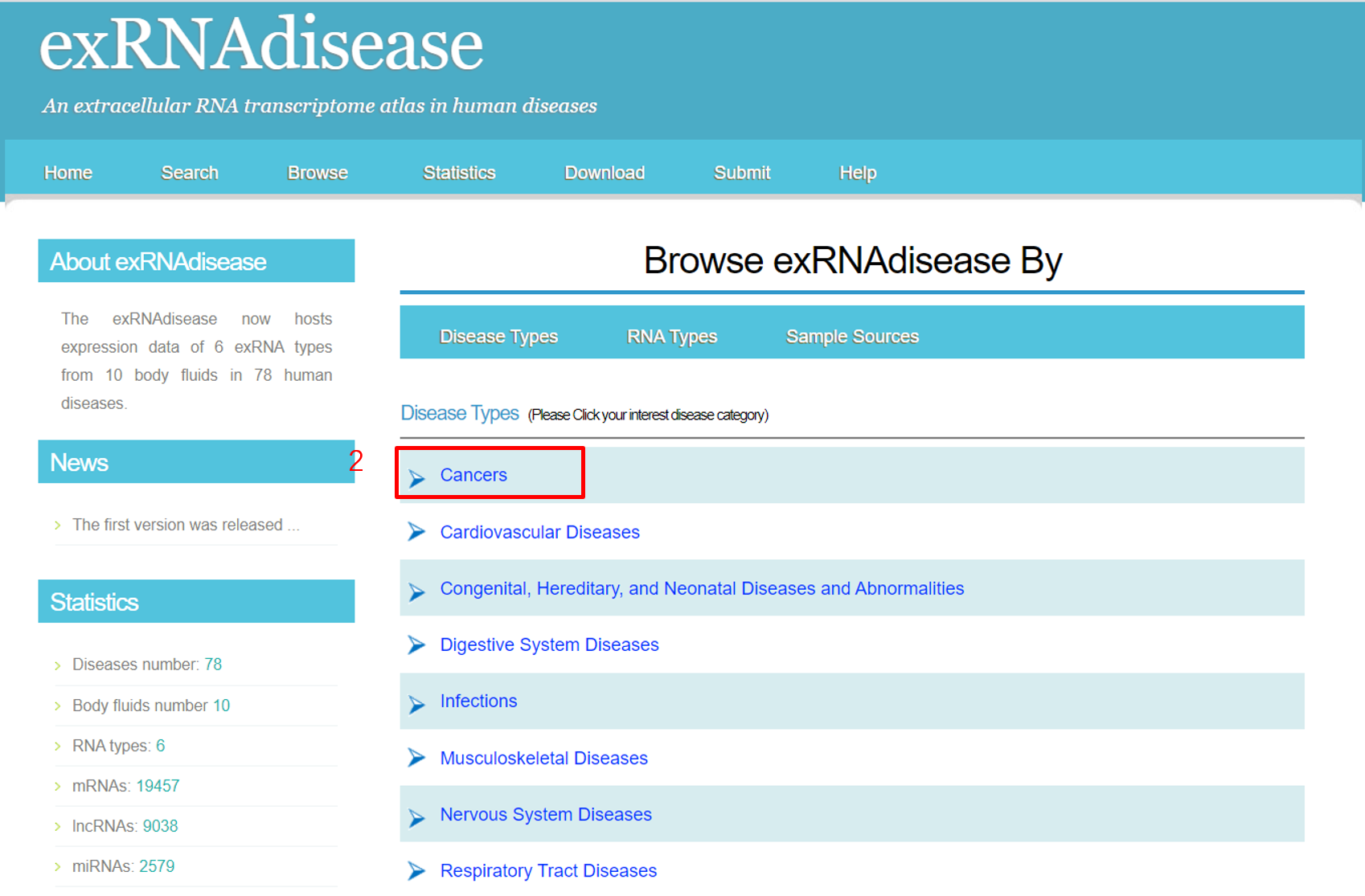The height and width of the screenshot is (896, 1365).
Task: Select the Disease Types tab
Action: click(498, 337)
